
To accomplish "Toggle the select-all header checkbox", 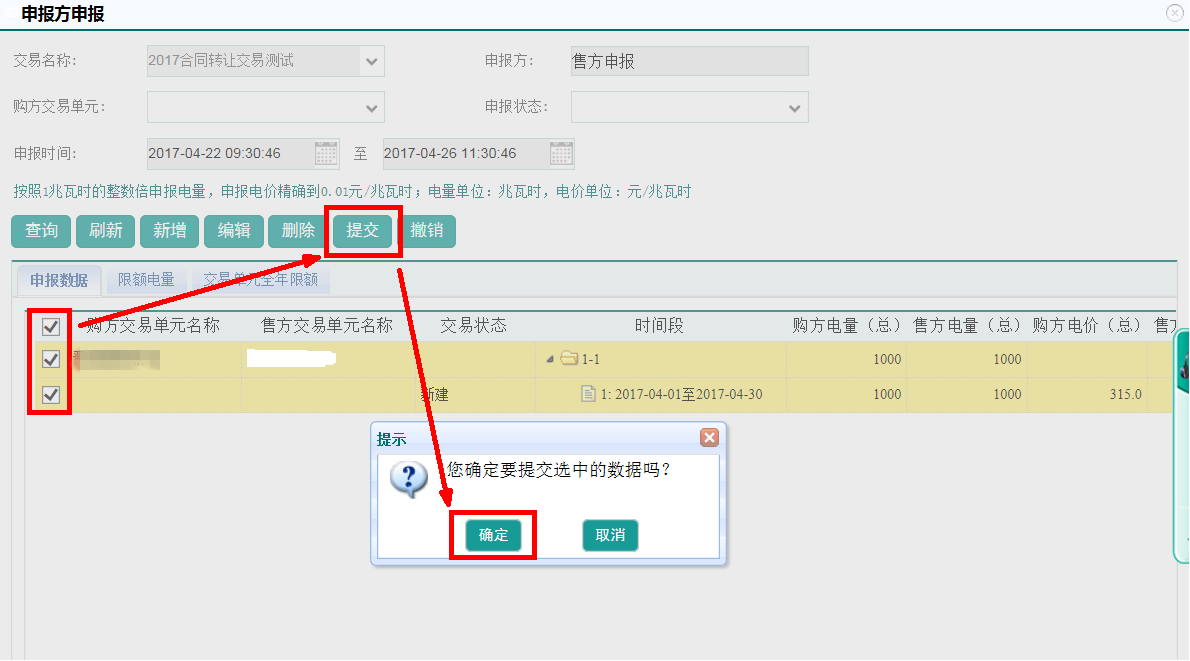I will click(x=51, y=325).
